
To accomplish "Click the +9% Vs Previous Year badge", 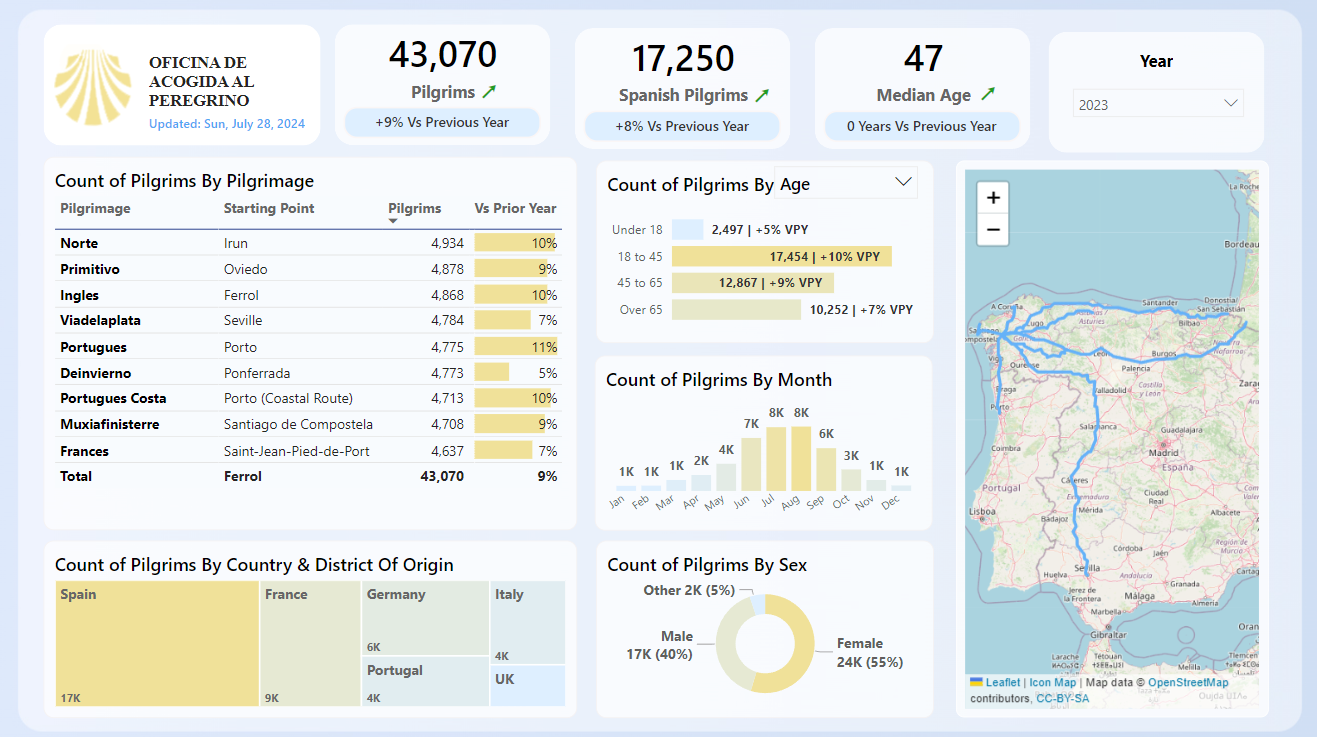I will (441, 121).
